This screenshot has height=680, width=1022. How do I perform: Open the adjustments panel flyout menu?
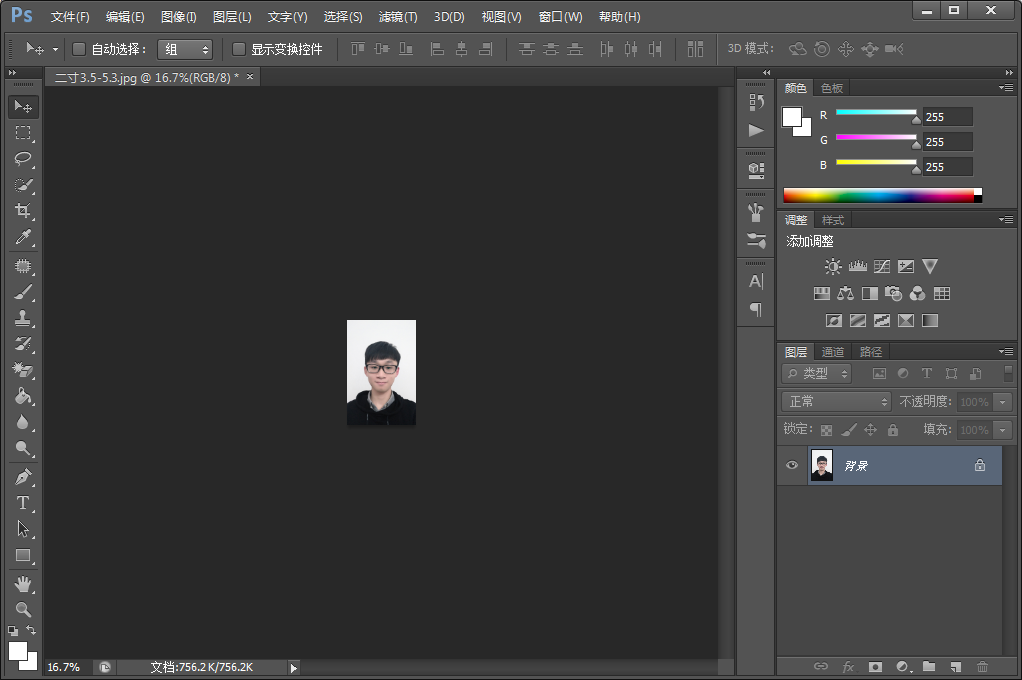click(1006, 220)
